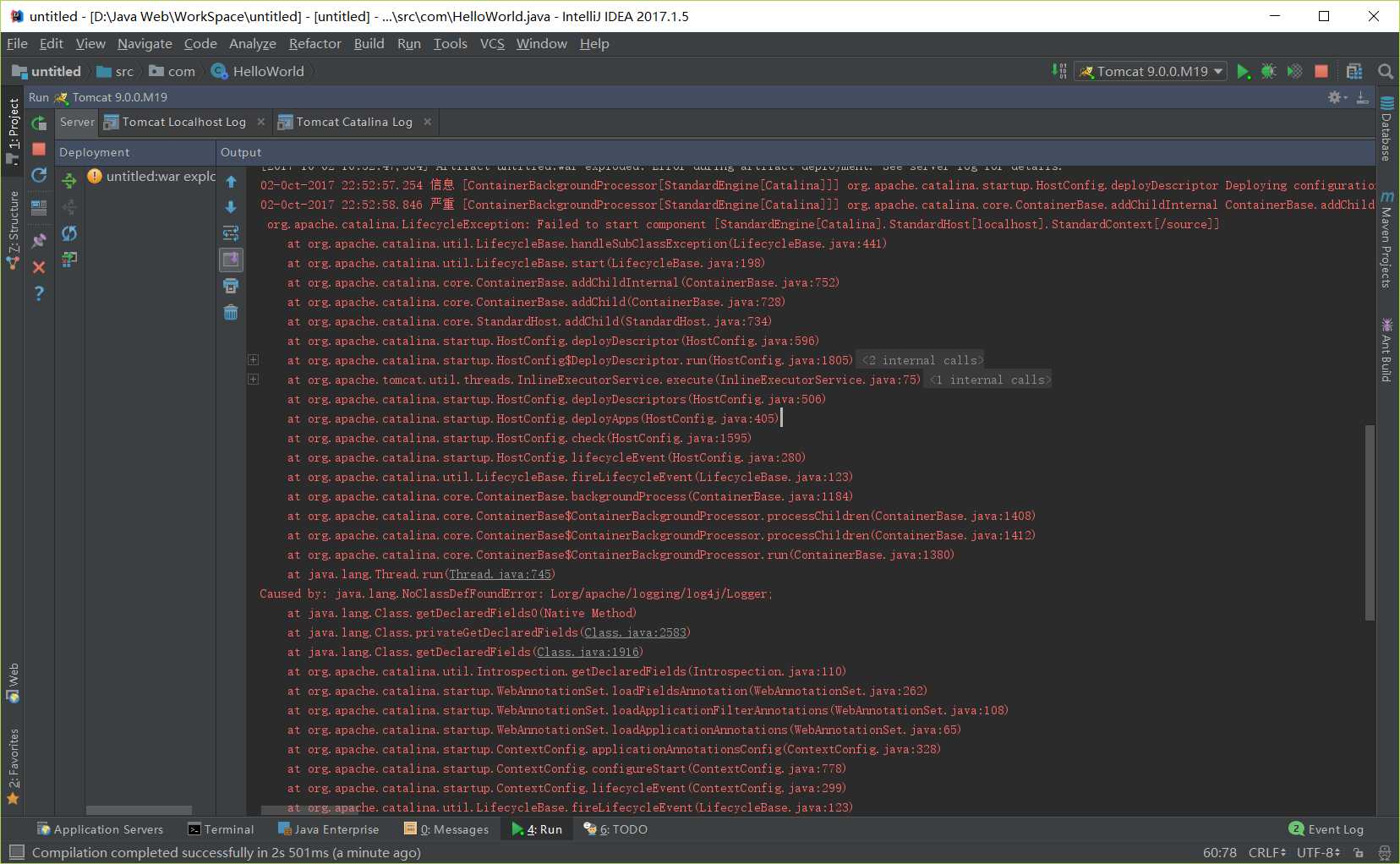1400x864 pixels.
Task: Open help via blue question mark icon
Action: (x=39, y=293)
